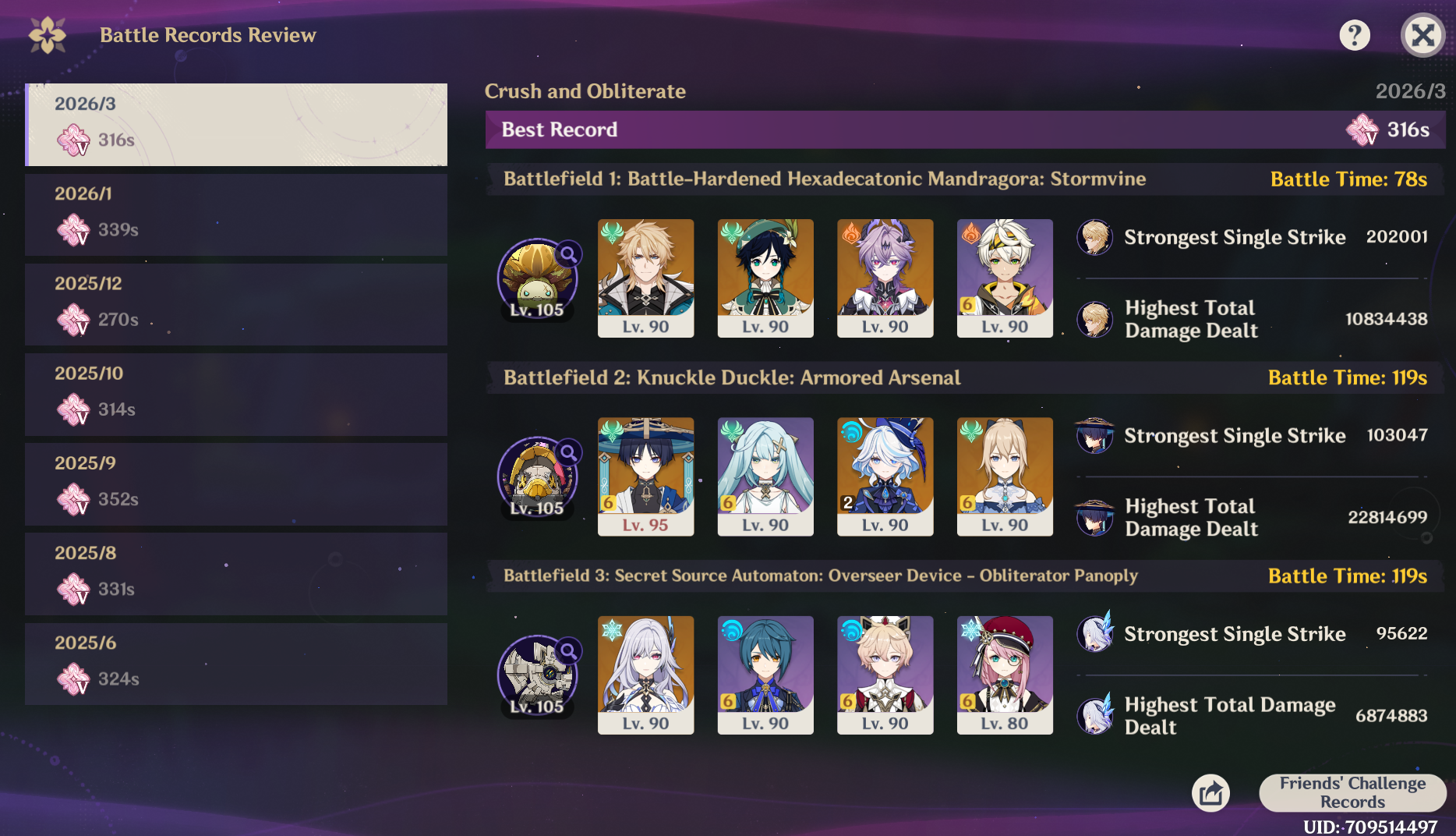Close the Battle Records Review window
1456x836 pixels.
coord(1423,35)
